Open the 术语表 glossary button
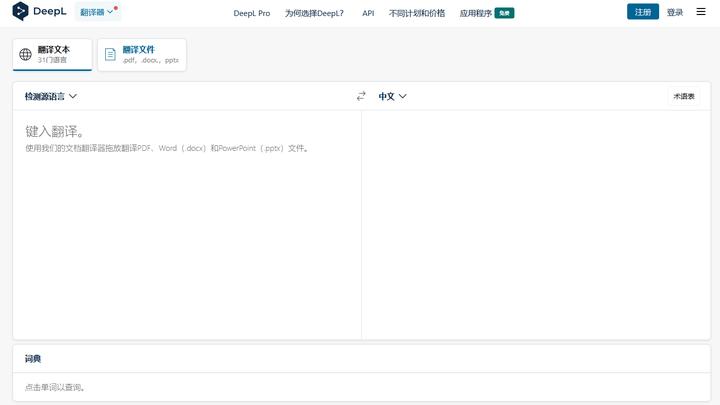This screenshot has width=720, height=405. point(684,96)
